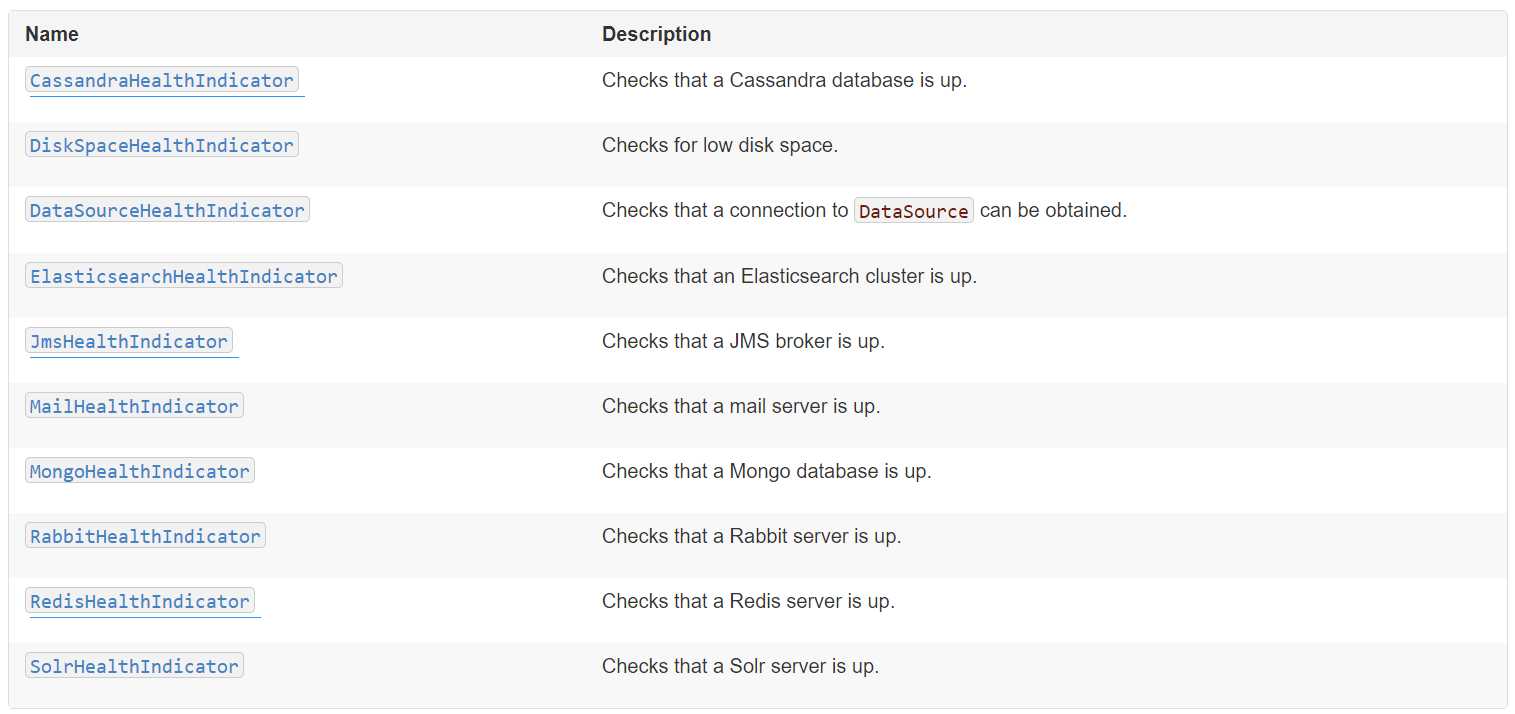1515x714 pixels.
Task: Click the Solr server description text
Action: tap(740, 666)
